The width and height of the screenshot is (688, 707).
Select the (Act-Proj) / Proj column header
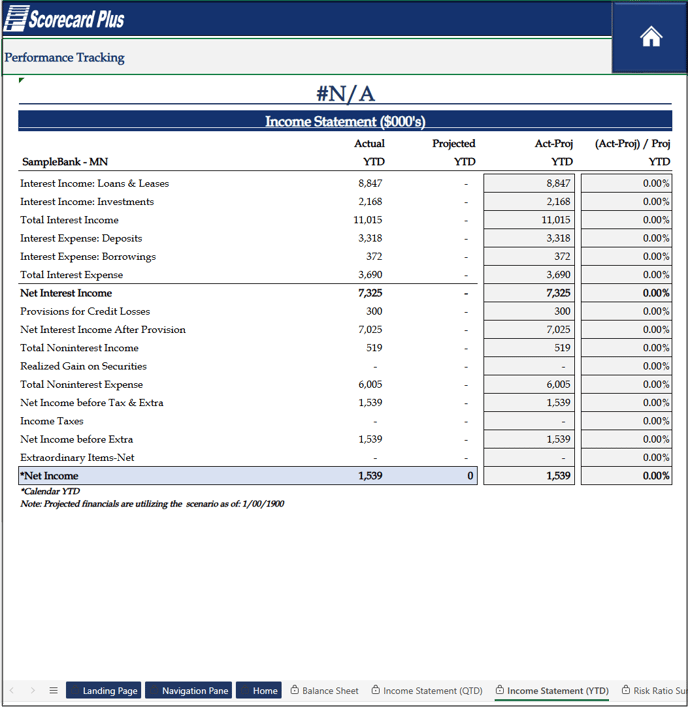pos(633,143)
